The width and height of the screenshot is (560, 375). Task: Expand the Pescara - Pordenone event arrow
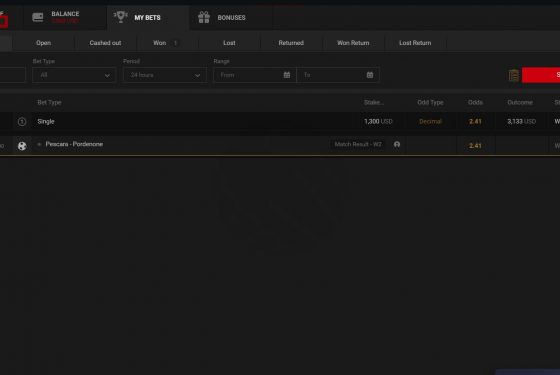tap(39, 144)
